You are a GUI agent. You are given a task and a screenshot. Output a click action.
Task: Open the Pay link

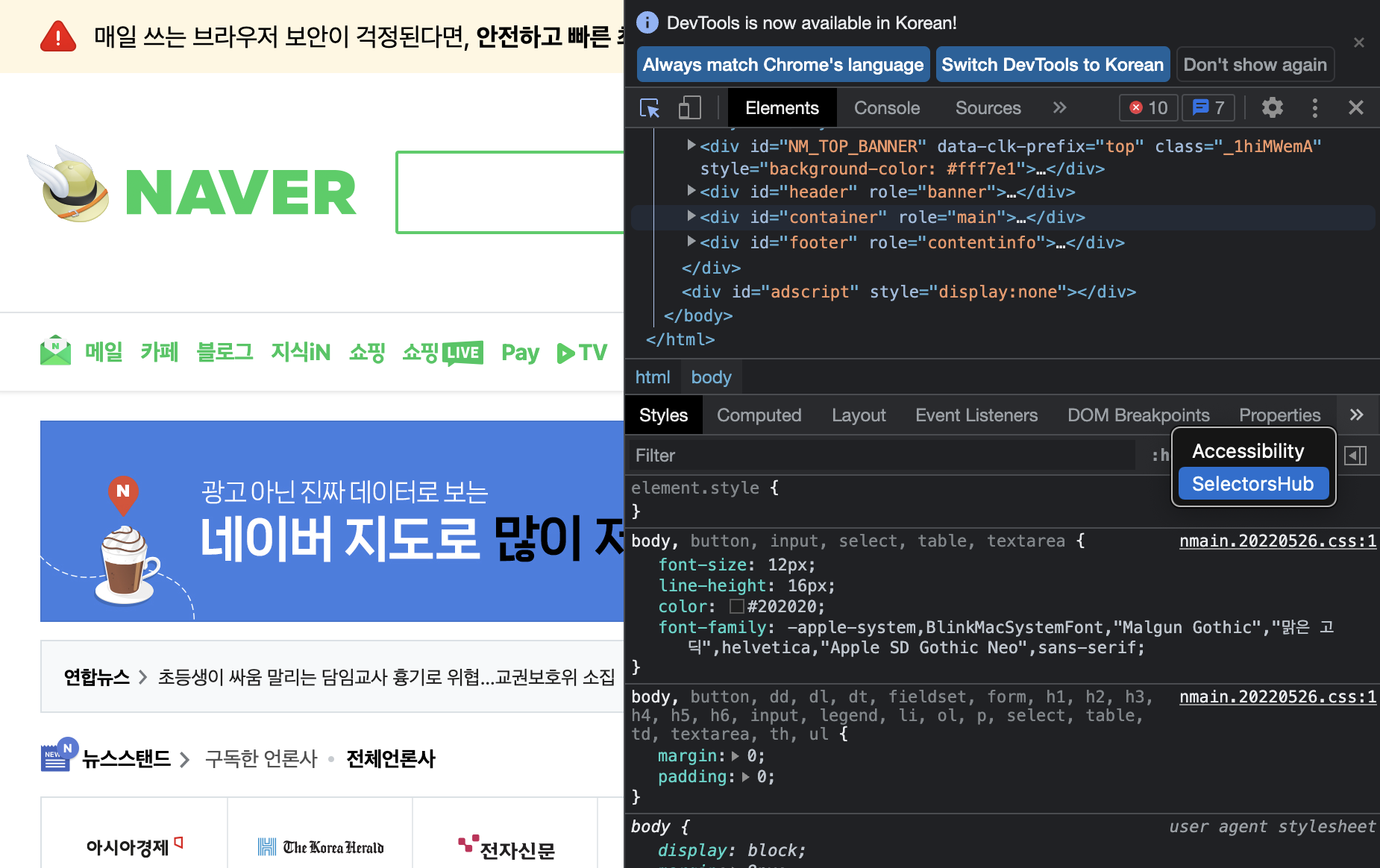tap(520, 353)
